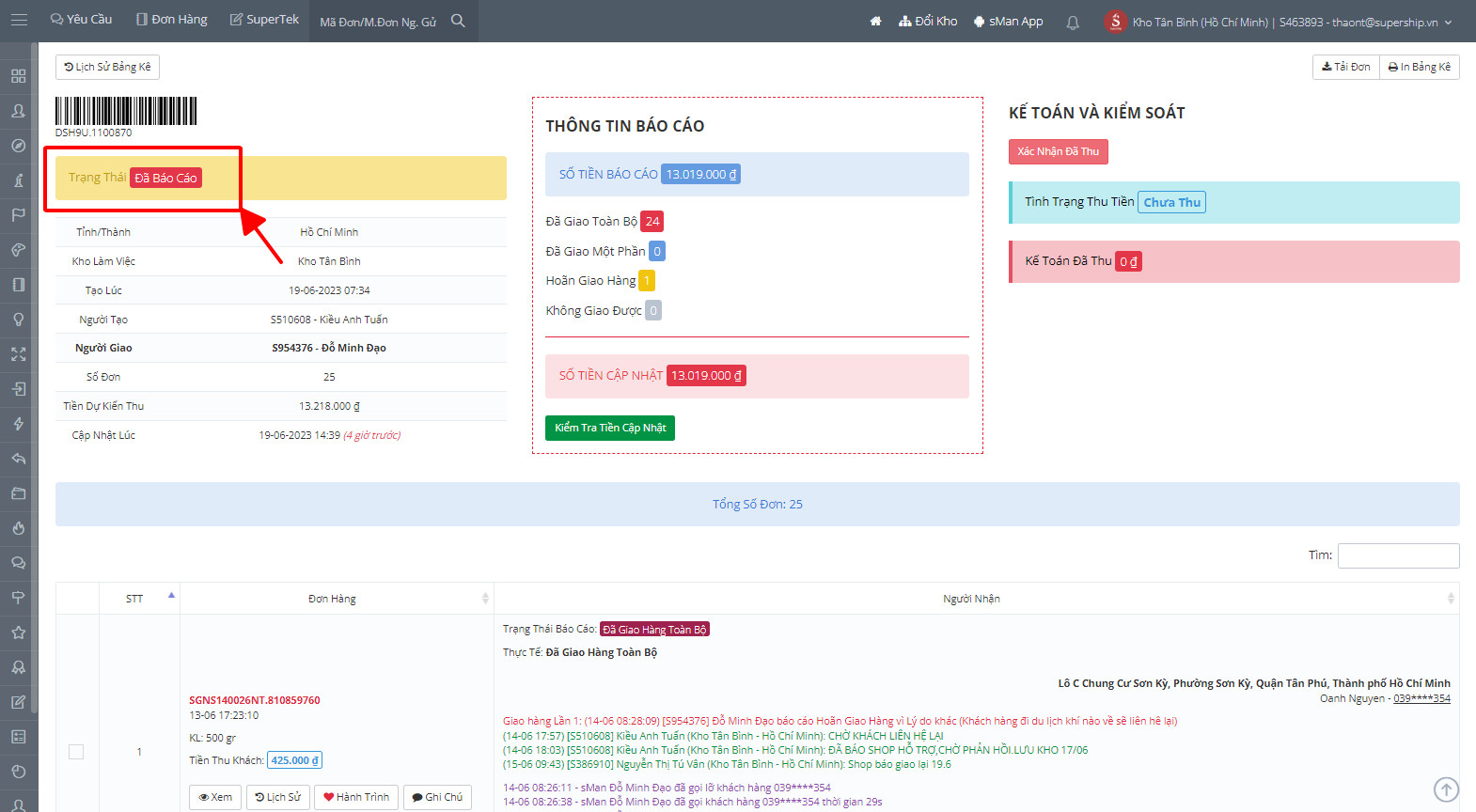Click Người Giao value S954376 - Đỗ Minh Đạo
Viewport: 1476px width, 812px height.
[x=329, y=348]
